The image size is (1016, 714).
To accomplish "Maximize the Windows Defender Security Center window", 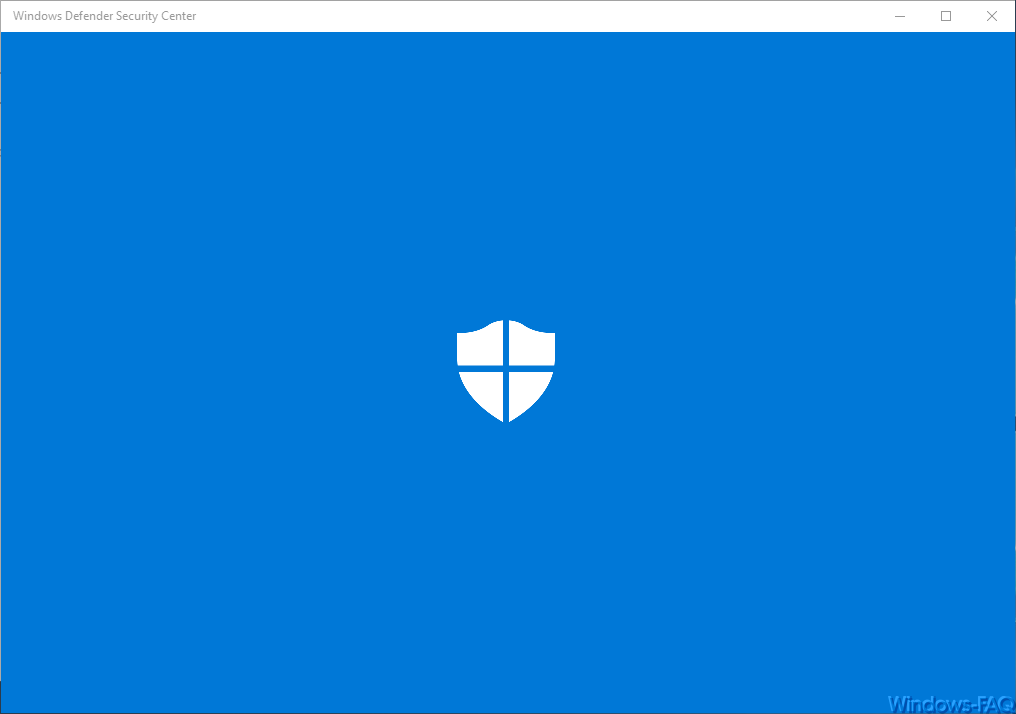I will pyautogui.click(x=945, y=16).
